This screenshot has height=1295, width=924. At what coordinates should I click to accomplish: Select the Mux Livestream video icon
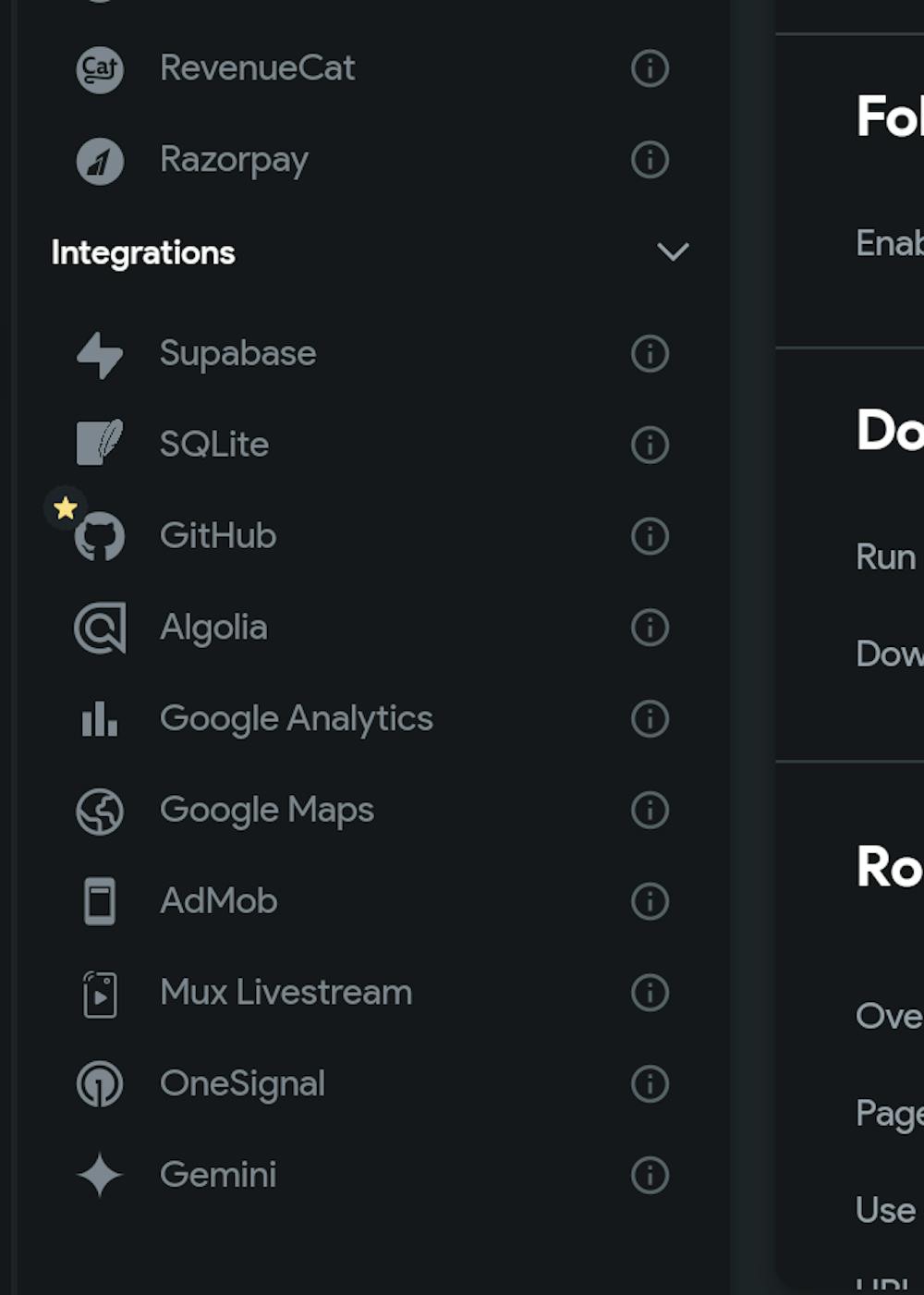point(100,994)
